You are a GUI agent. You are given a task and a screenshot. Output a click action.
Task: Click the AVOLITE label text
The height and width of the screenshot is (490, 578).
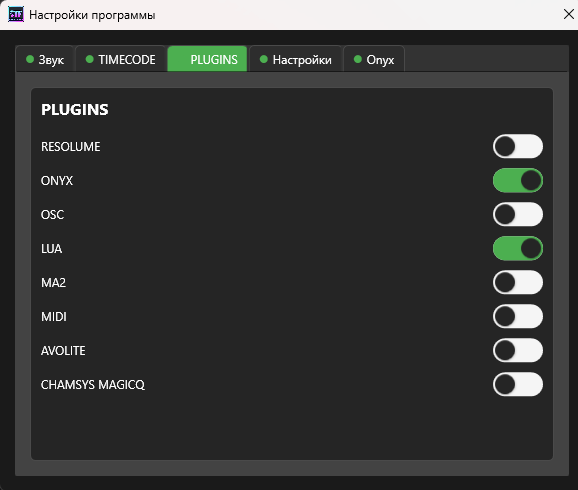coord(63,351)
